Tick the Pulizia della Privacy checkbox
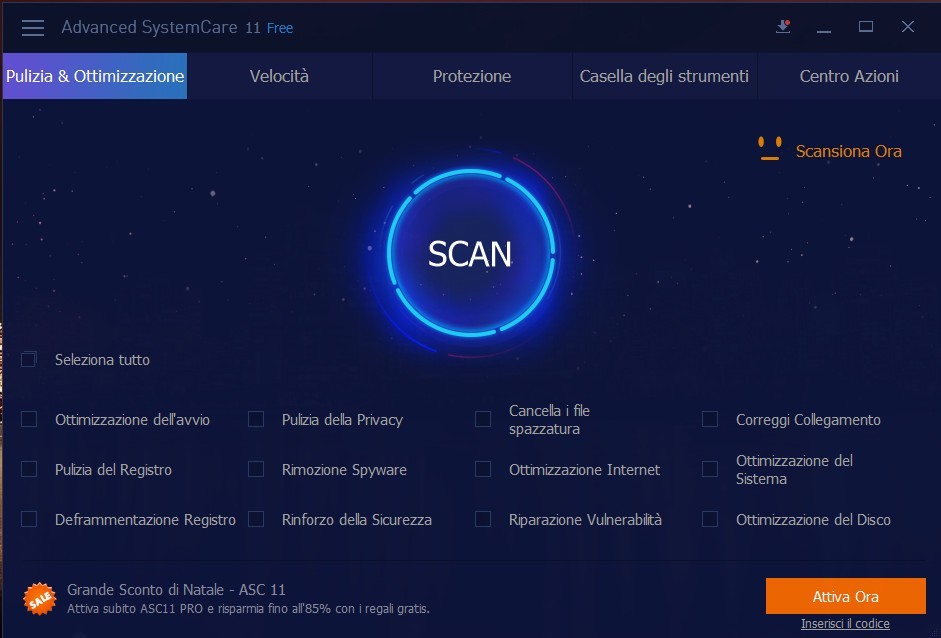The height and width of the screenshot is (638, 941). (x=256, y=419)
